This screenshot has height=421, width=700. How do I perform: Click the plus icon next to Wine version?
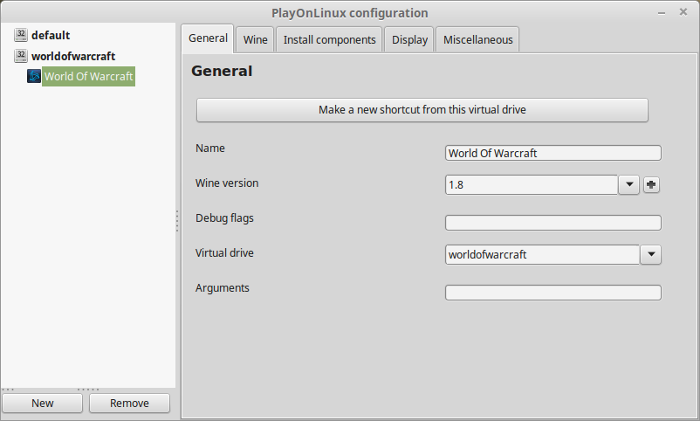(x=651, y=184)
